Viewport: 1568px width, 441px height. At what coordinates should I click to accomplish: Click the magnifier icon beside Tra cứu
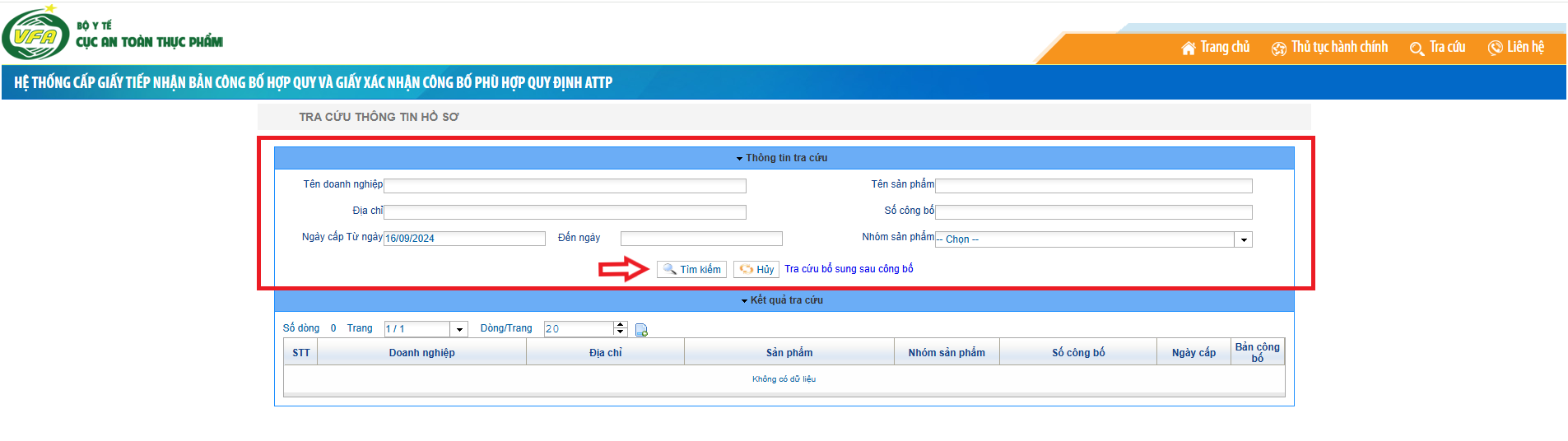click(x=1416, y=49)
